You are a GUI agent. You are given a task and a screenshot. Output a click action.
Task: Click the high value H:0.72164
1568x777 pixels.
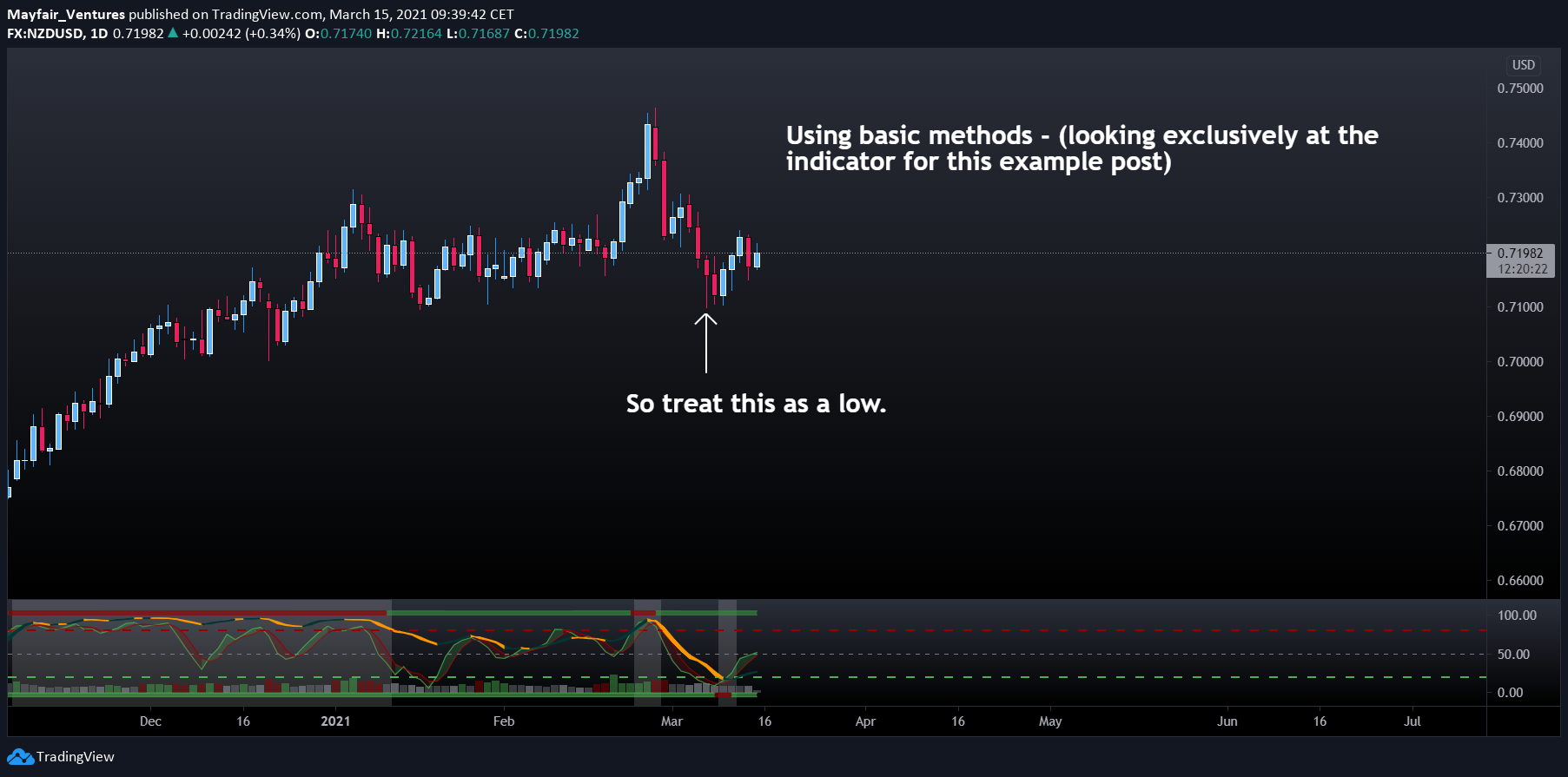(409, 34)
